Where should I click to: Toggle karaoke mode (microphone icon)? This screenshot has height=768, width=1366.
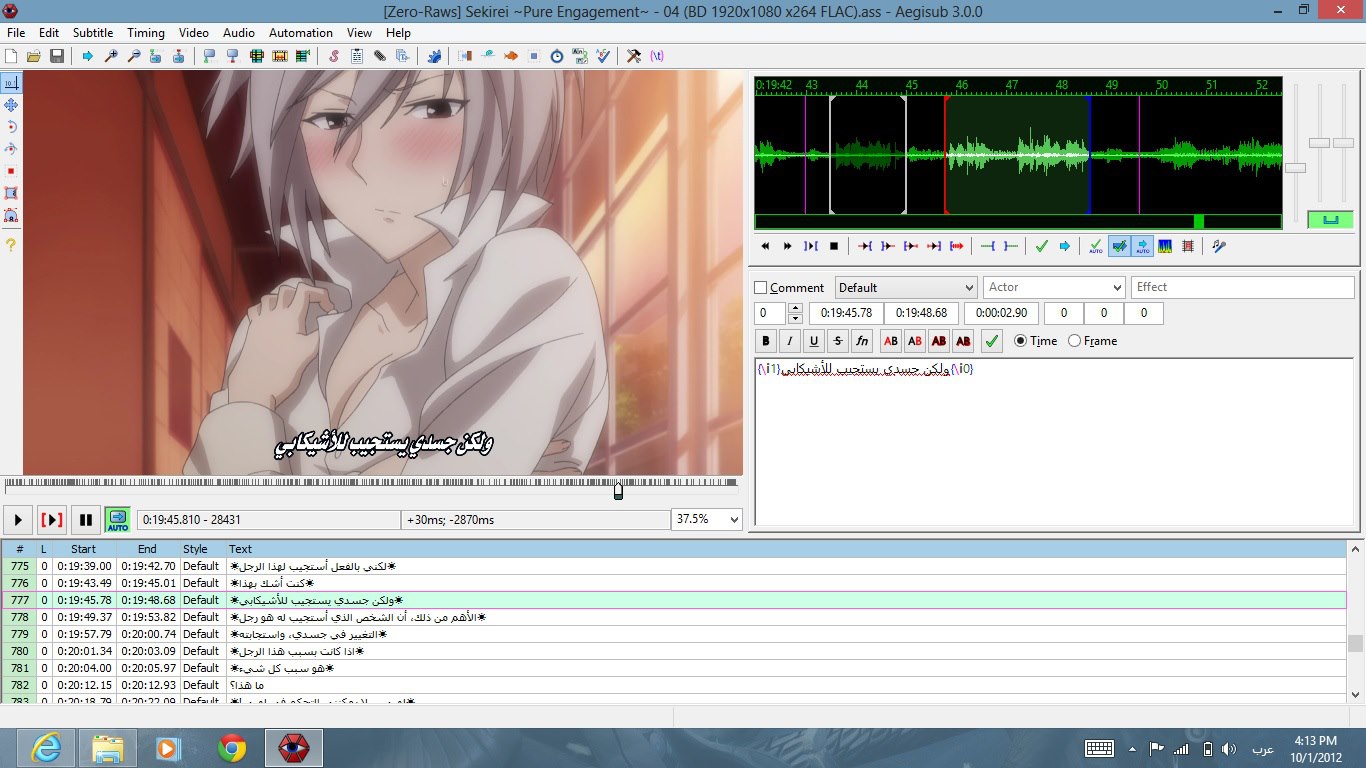[x=1219, y=246]
